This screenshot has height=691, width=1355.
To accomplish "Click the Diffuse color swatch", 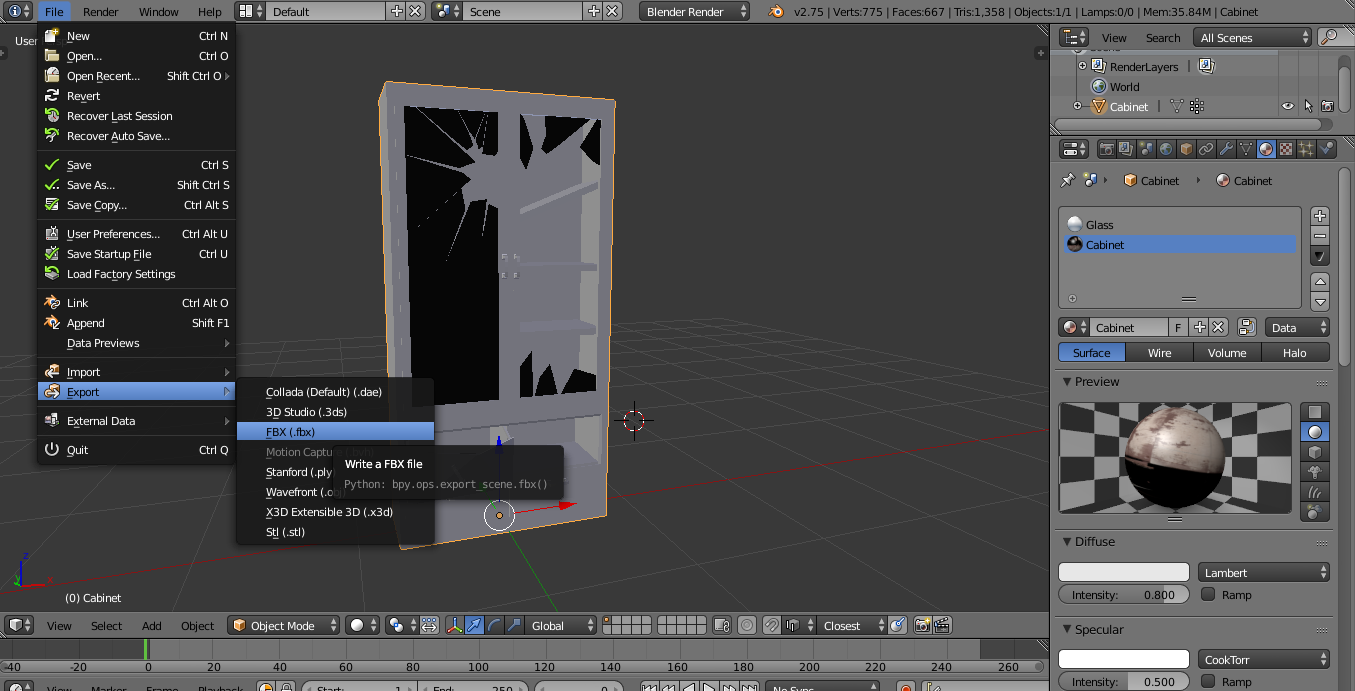I will point(1124,572).
